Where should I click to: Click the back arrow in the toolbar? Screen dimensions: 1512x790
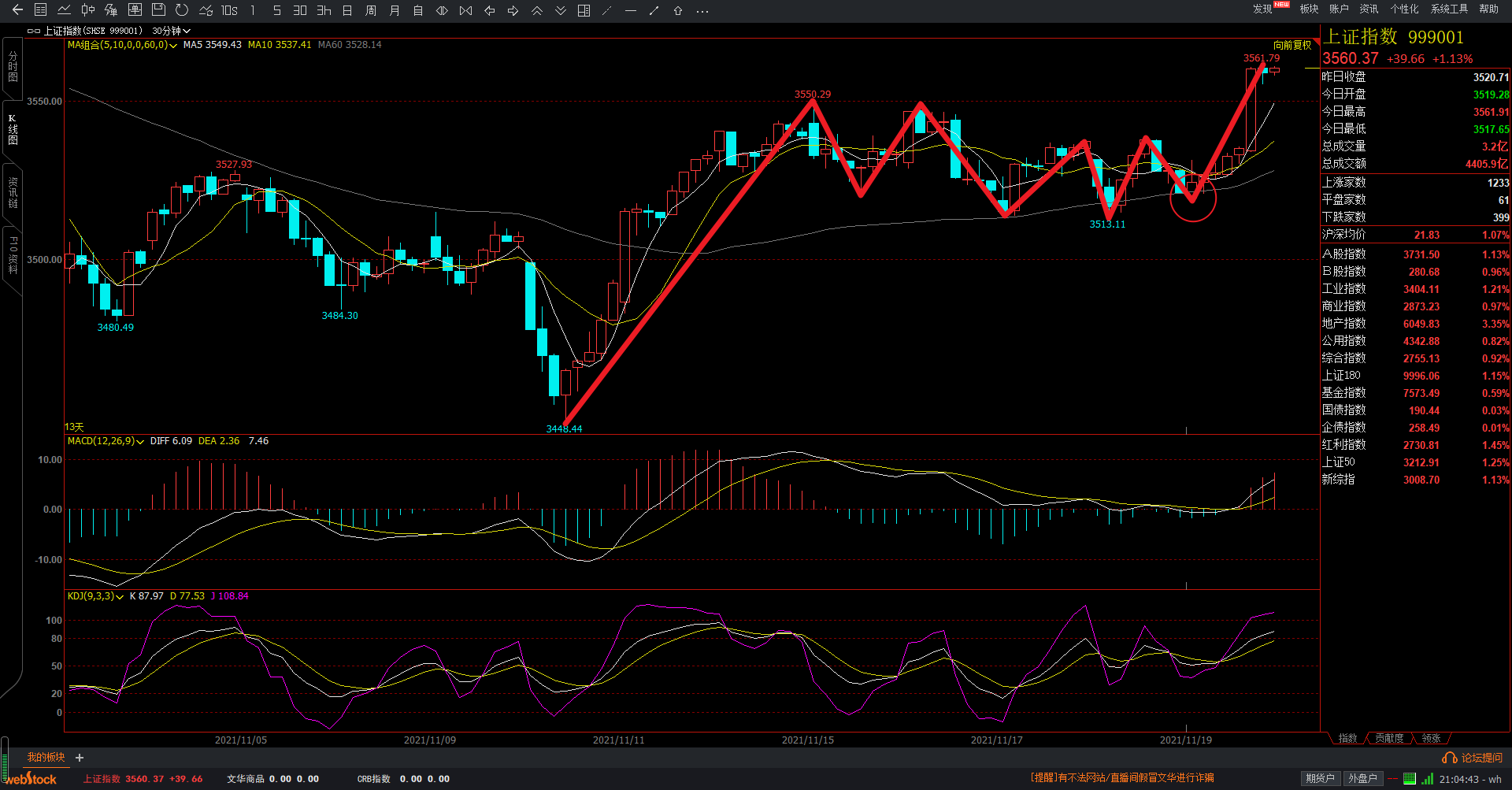coord(17,10)
